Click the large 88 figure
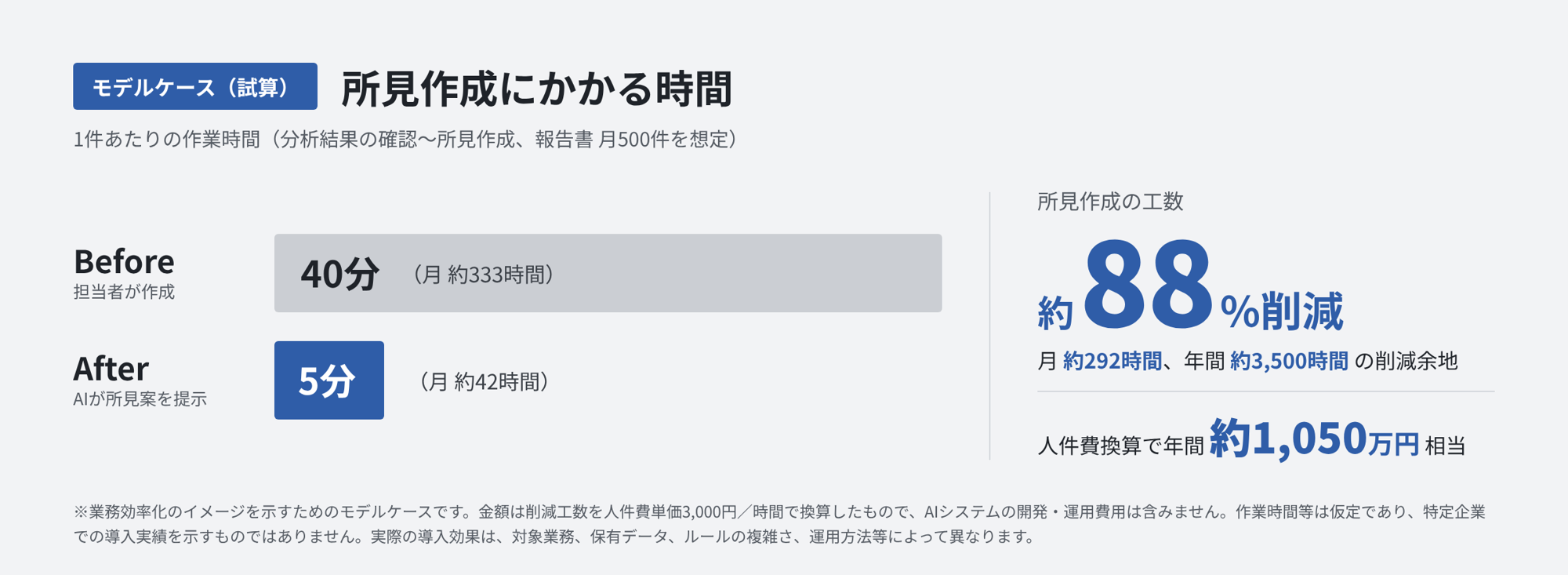 (x=1149, y=286)
